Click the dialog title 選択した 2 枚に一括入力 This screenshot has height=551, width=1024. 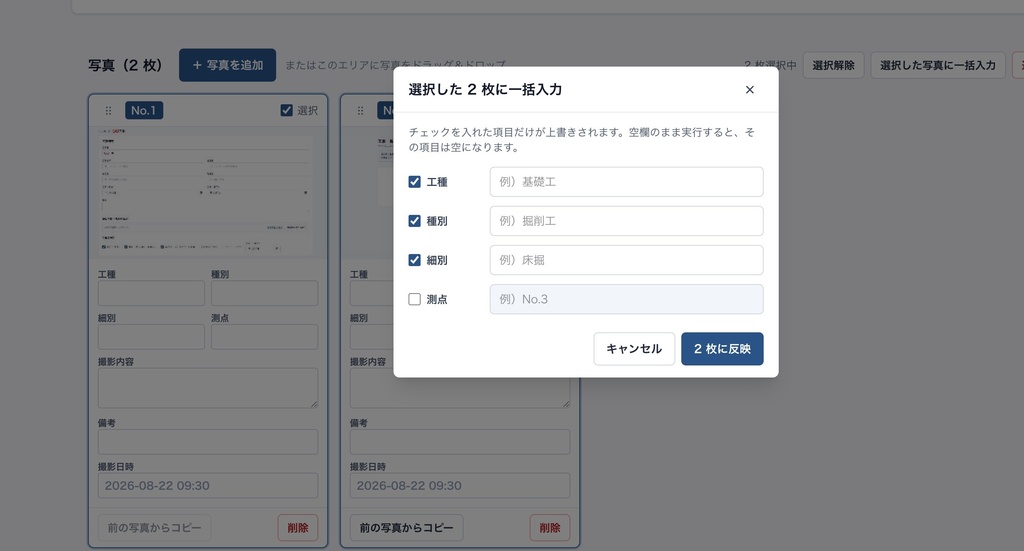click(x=485, y=89)
